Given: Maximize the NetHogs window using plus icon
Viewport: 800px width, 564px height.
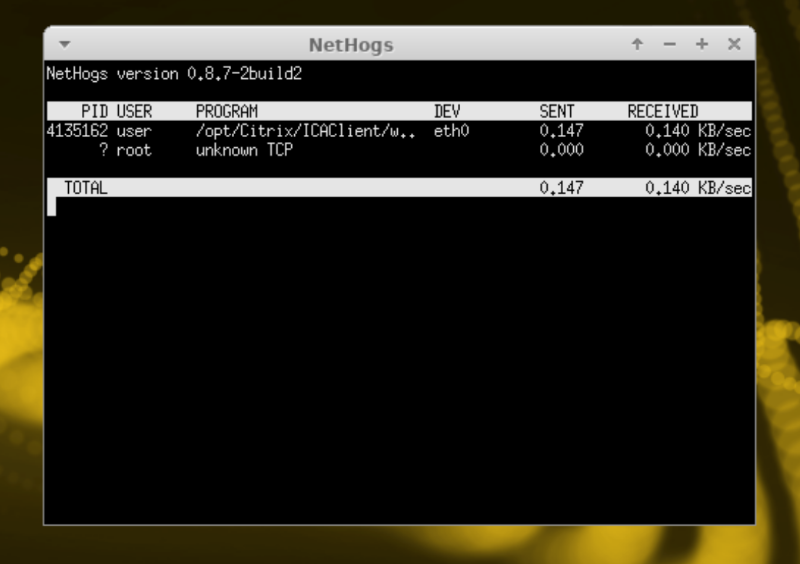Looking at the screenshot, I should coord(701,45).
